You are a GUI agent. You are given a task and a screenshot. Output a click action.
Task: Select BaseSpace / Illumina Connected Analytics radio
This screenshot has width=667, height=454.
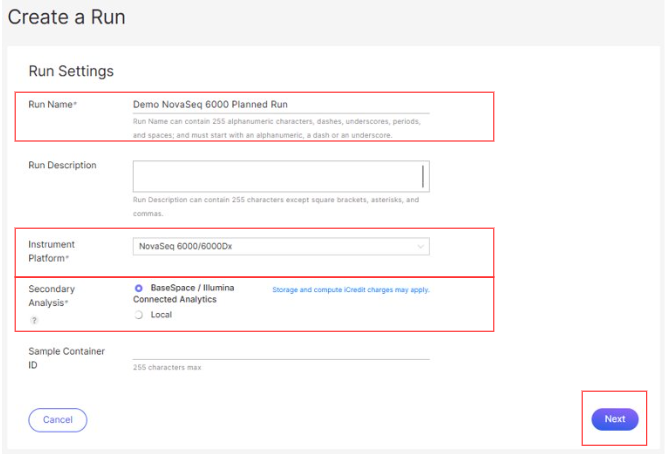(x=139, y=288)
